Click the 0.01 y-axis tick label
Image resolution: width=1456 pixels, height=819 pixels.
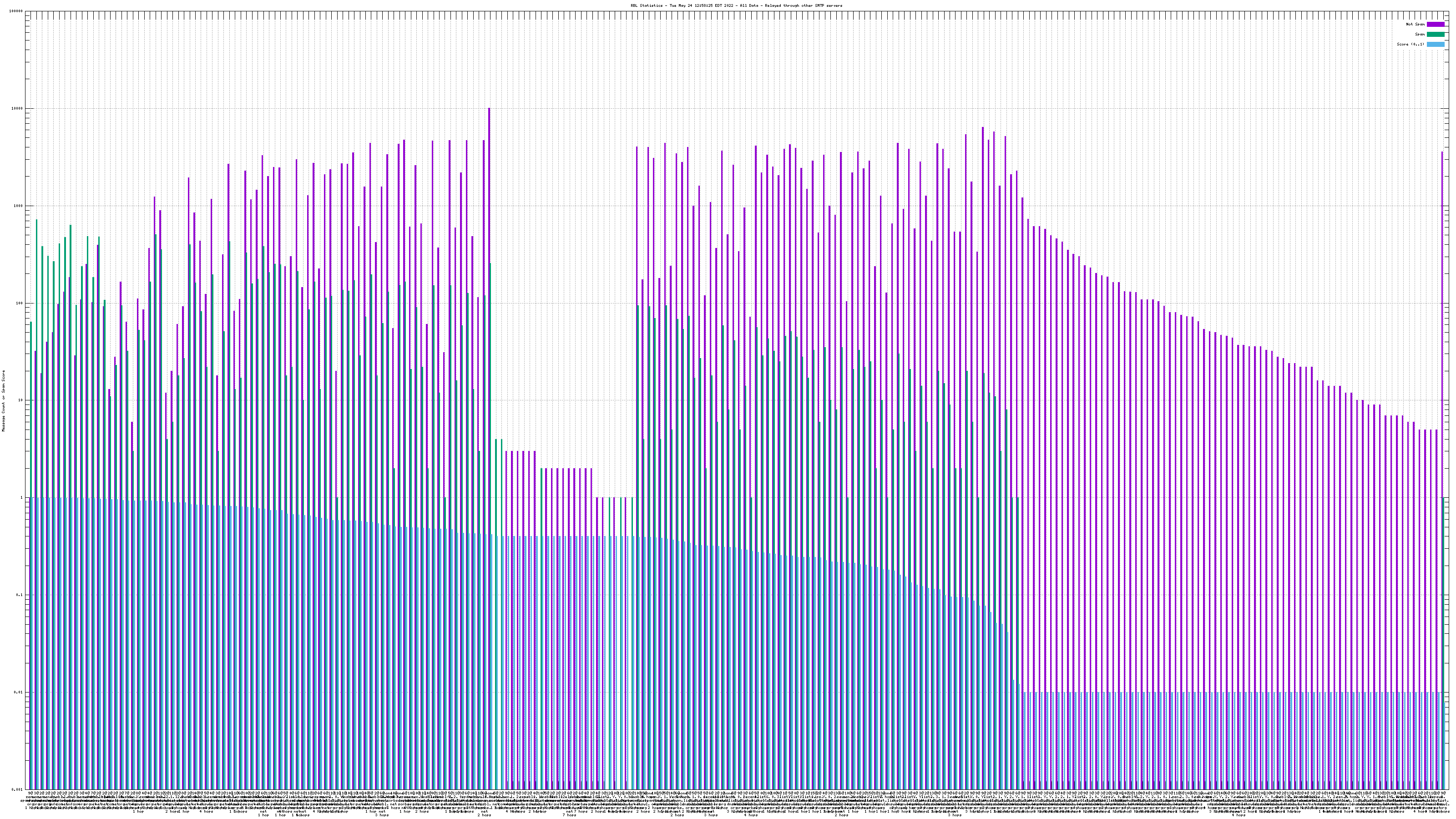[x=18, y=693]
